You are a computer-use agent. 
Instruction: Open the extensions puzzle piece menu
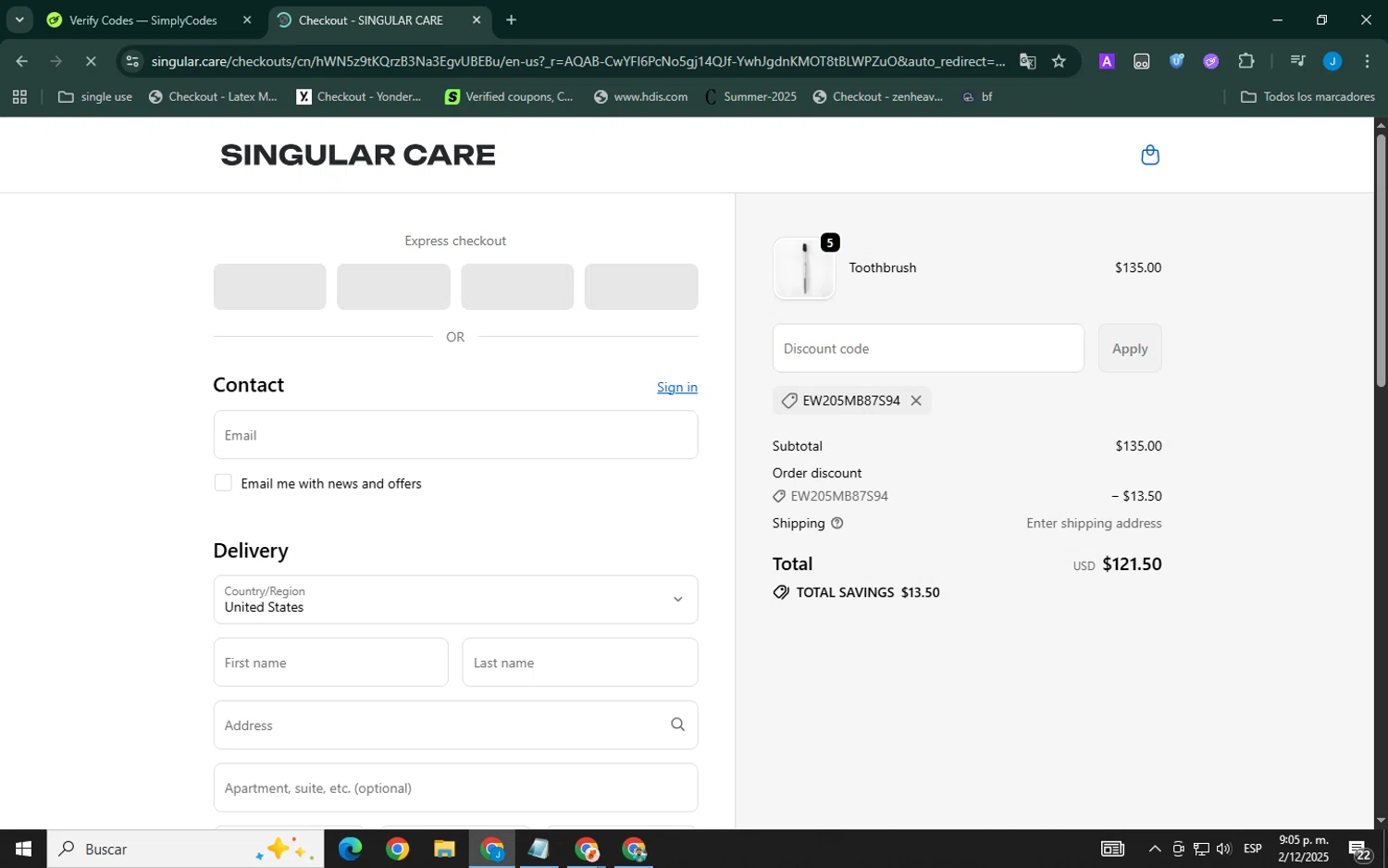pyautogui.click(x=1246, y=62)
